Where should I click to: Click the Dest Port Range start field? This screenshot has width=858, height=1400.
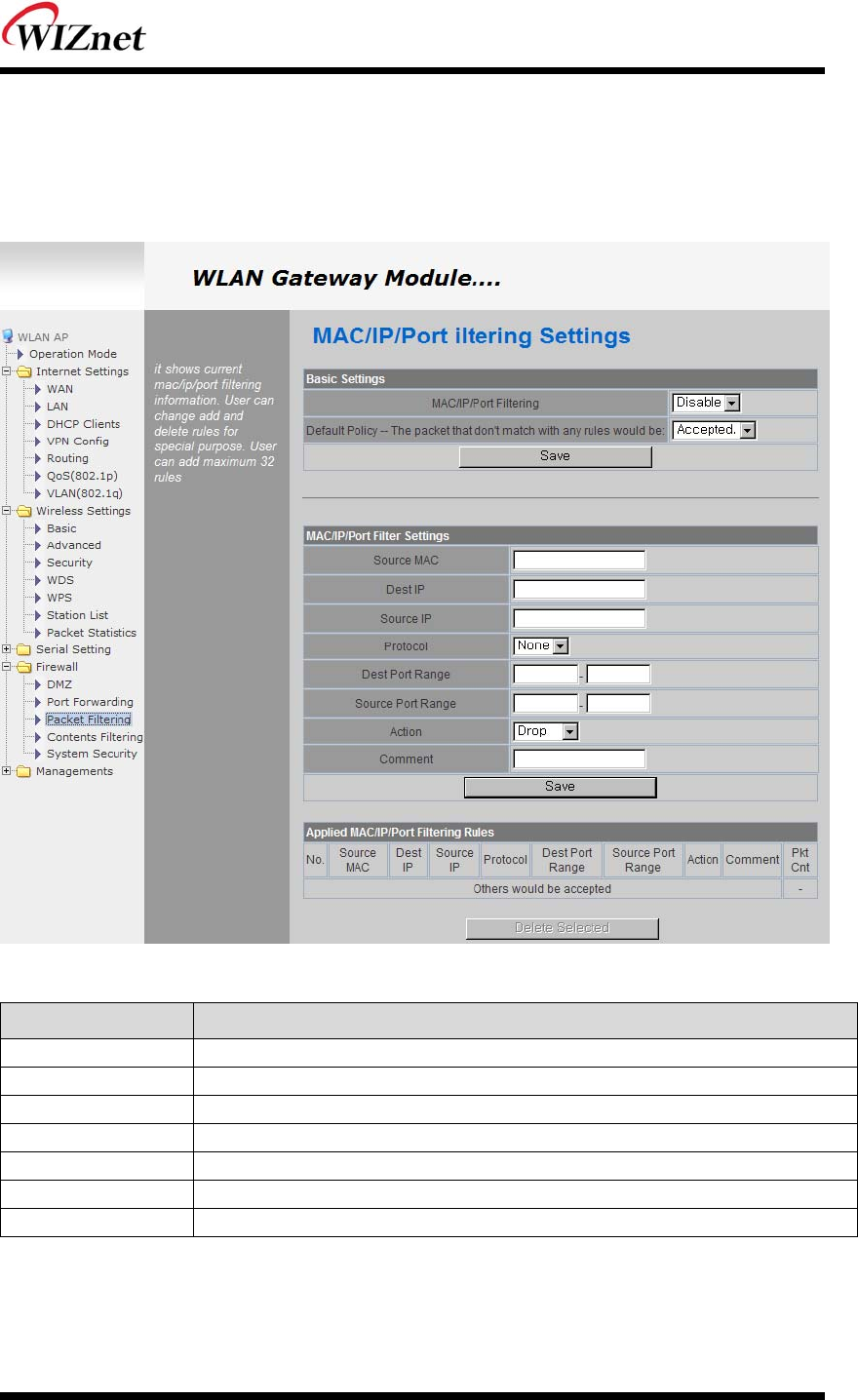click(546, 674)
